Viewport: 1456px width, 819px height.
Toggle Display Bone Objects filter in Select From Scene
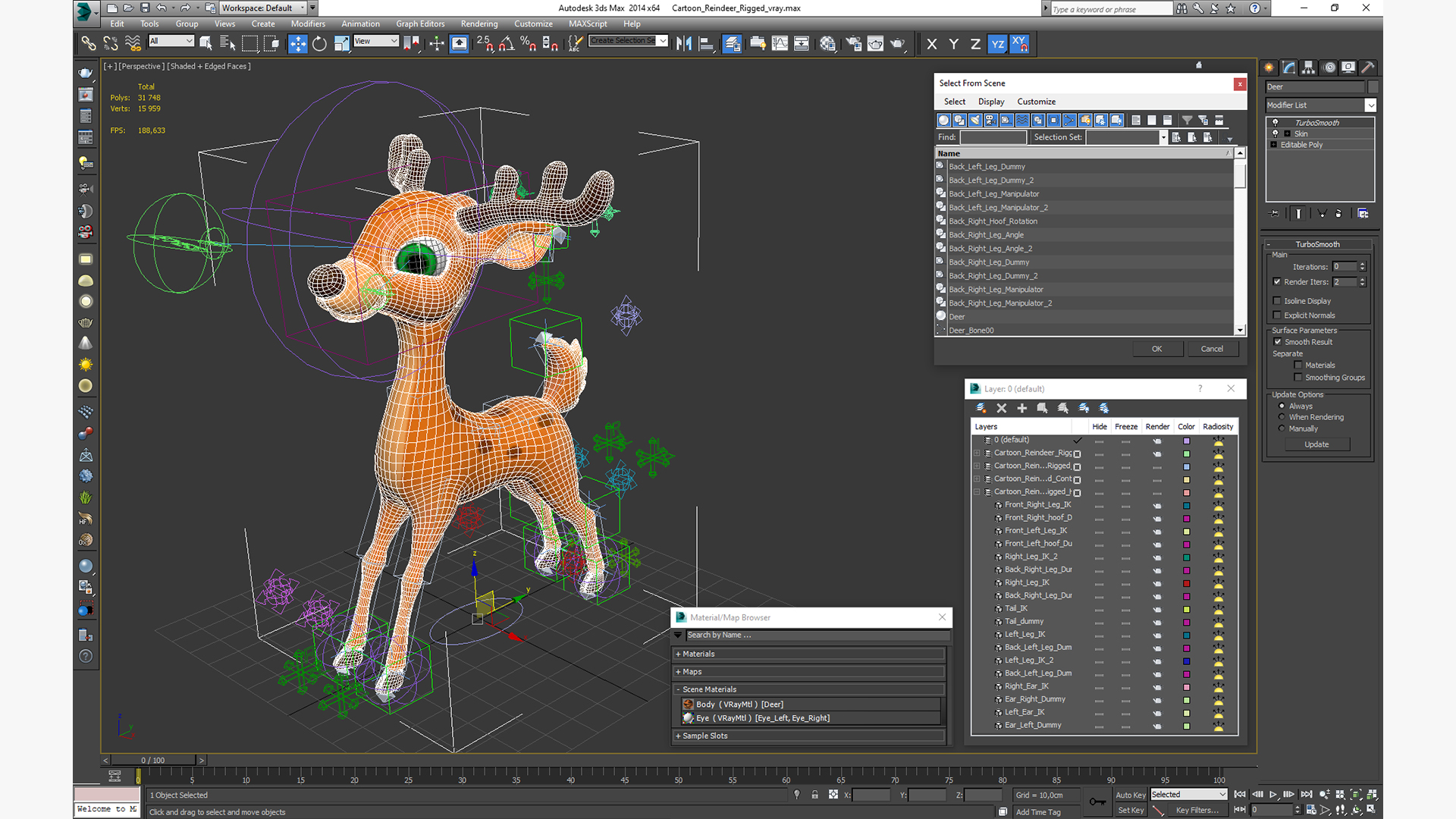point(1069,120)
